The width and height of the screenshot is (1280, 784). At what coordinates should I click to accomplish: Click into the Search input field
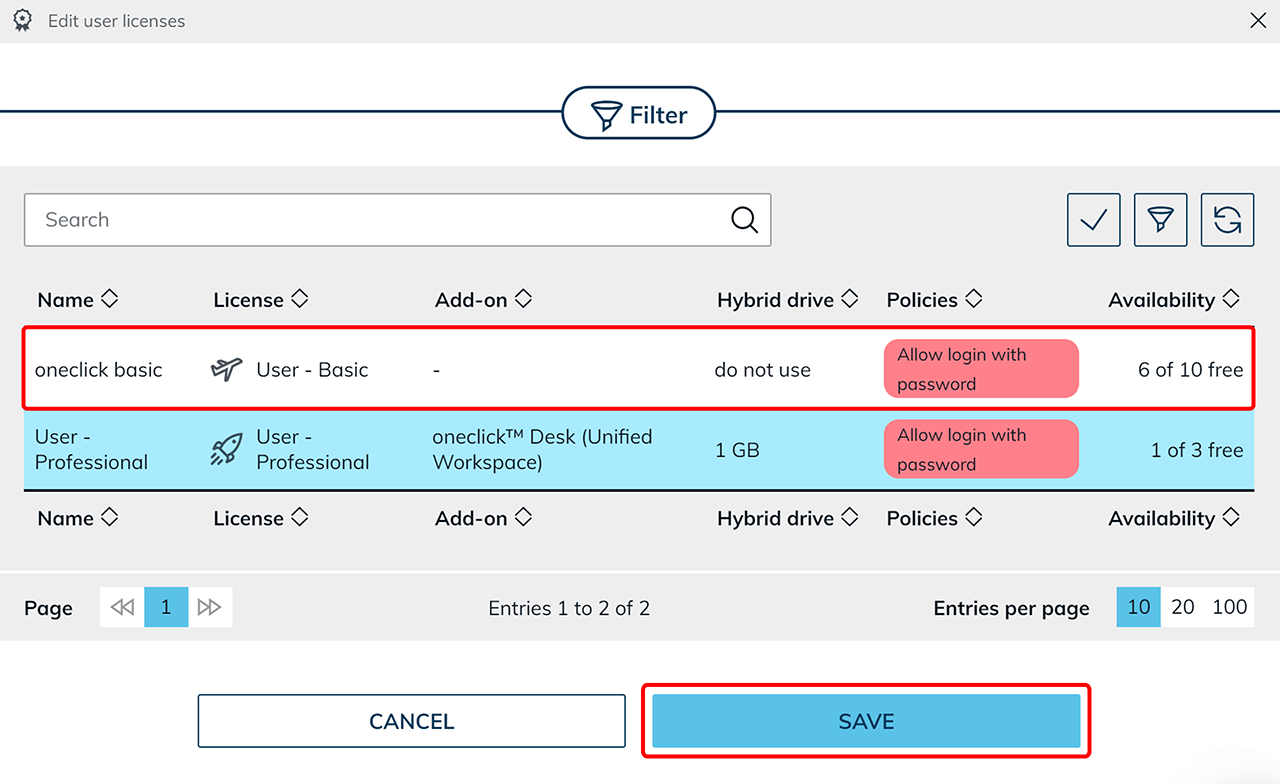click(380, 220)
